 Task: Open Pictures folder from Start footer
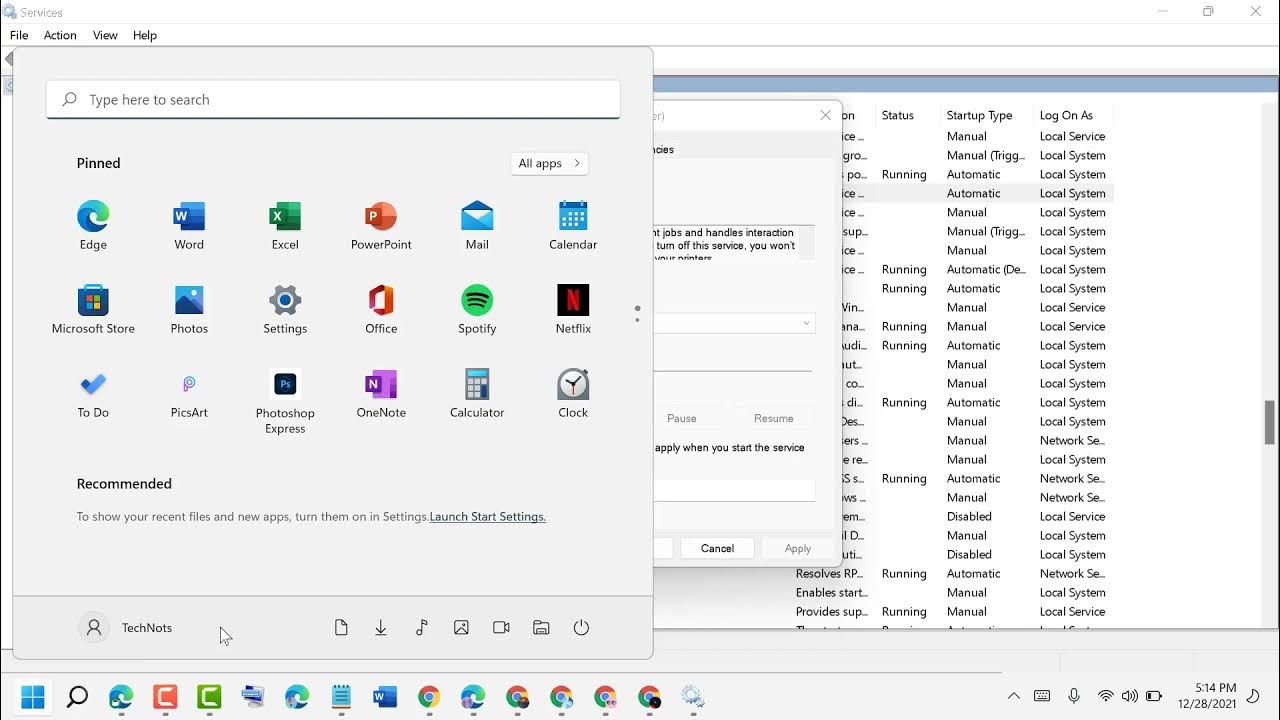(461, 627)
